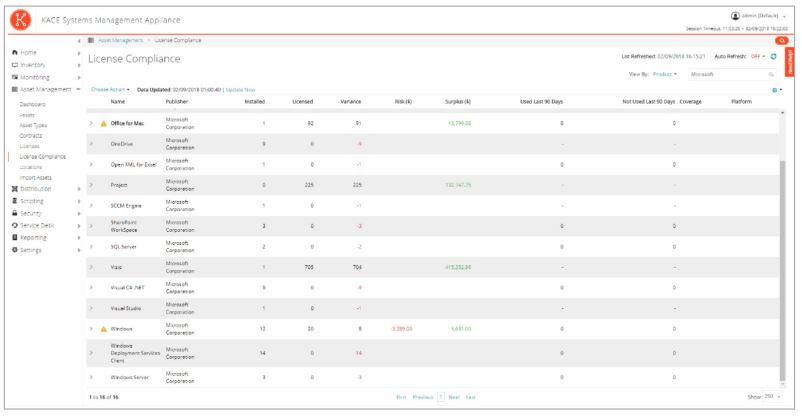Click the magnifier icon in the Microsoft search field
The height and width of the screenshot is (416, 802).
(x=771, y=75)
